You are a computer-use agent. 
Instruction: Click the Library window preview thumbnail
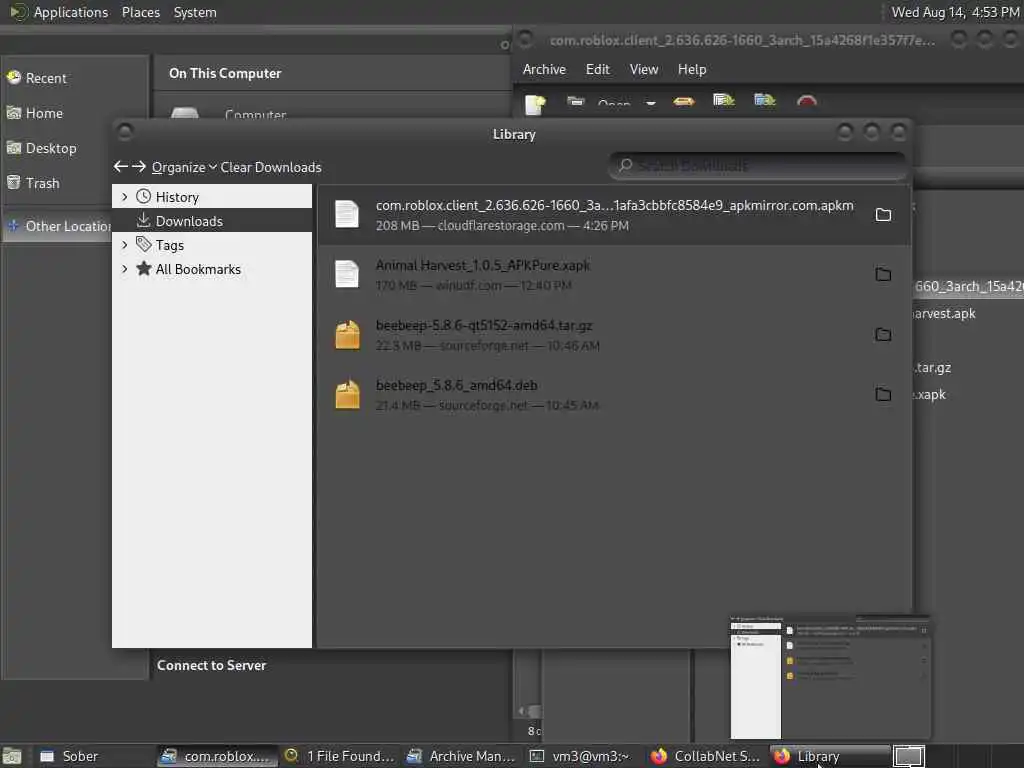829,677
